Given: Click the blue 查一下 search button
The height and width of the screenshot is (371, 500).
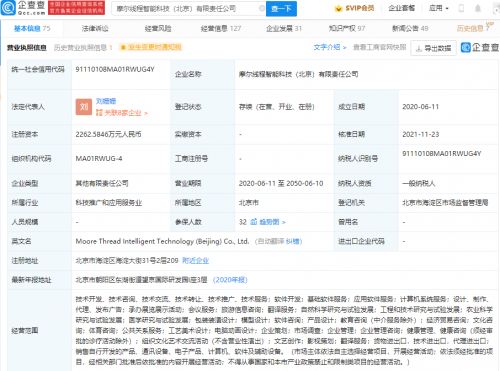Looking at the screenshot, I should pyautogui.click(x=281, y=9).
